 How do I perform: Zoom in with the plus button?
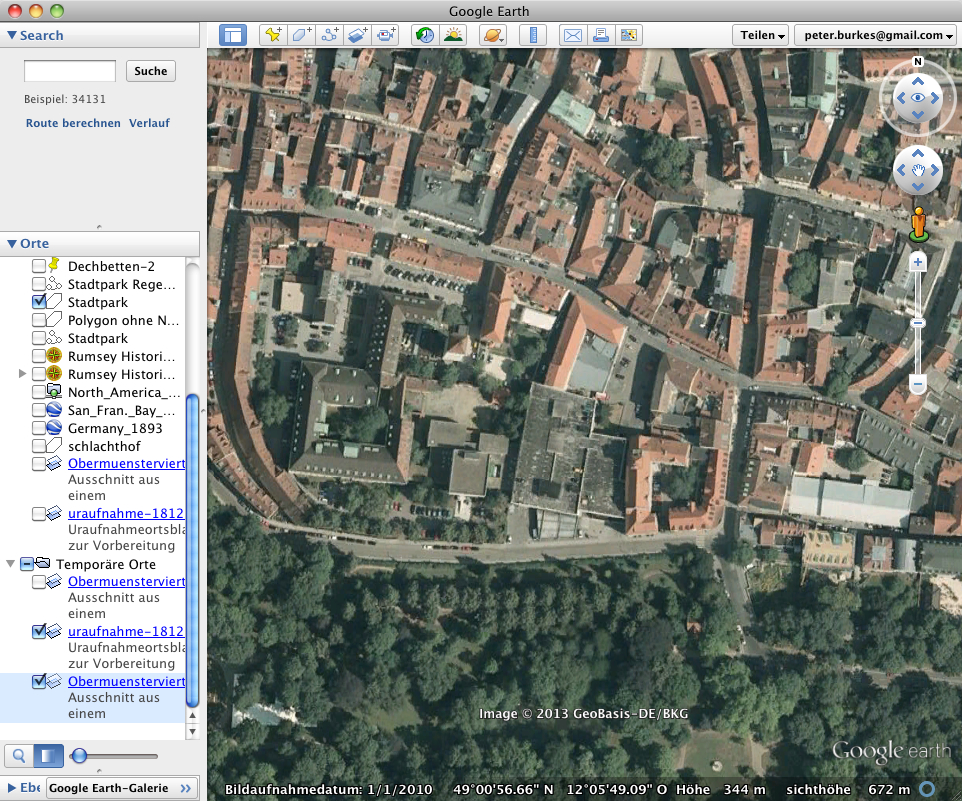918,263
